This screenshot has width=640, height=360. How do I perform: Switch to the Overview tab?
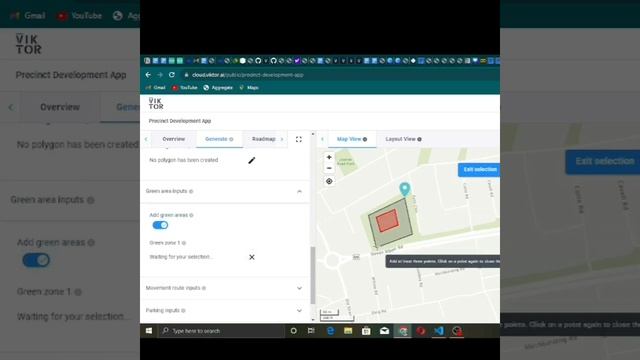coord(173,139)
